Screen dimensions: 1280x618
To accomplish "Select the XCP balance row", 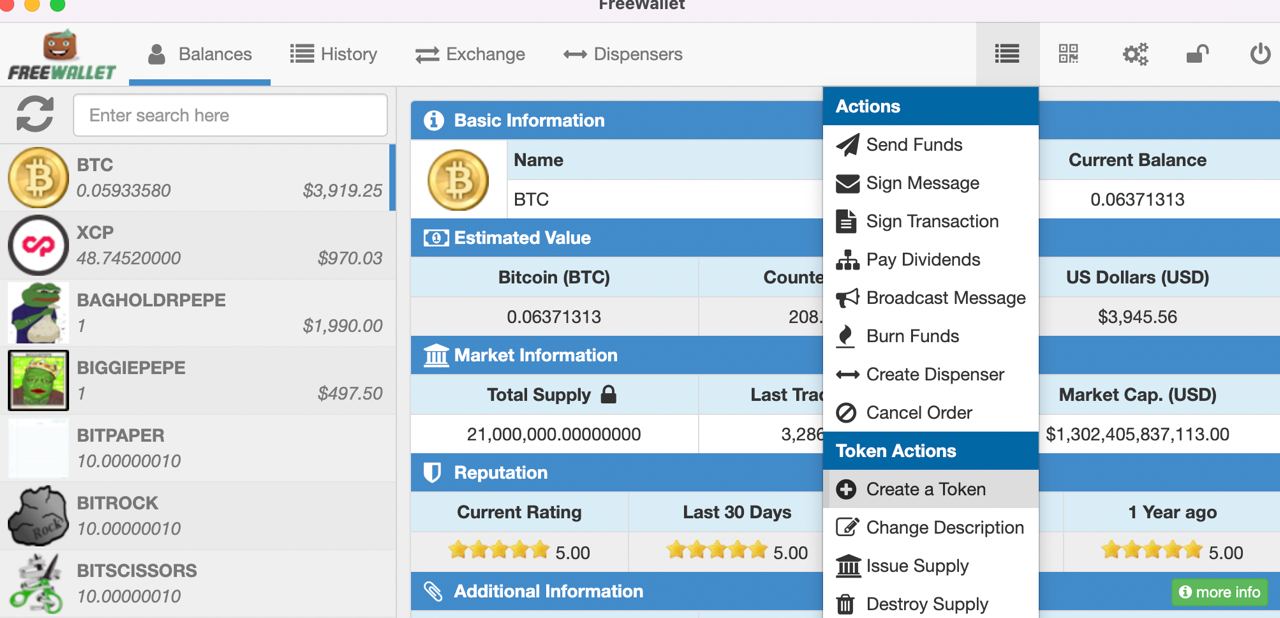I will [198, 245].
